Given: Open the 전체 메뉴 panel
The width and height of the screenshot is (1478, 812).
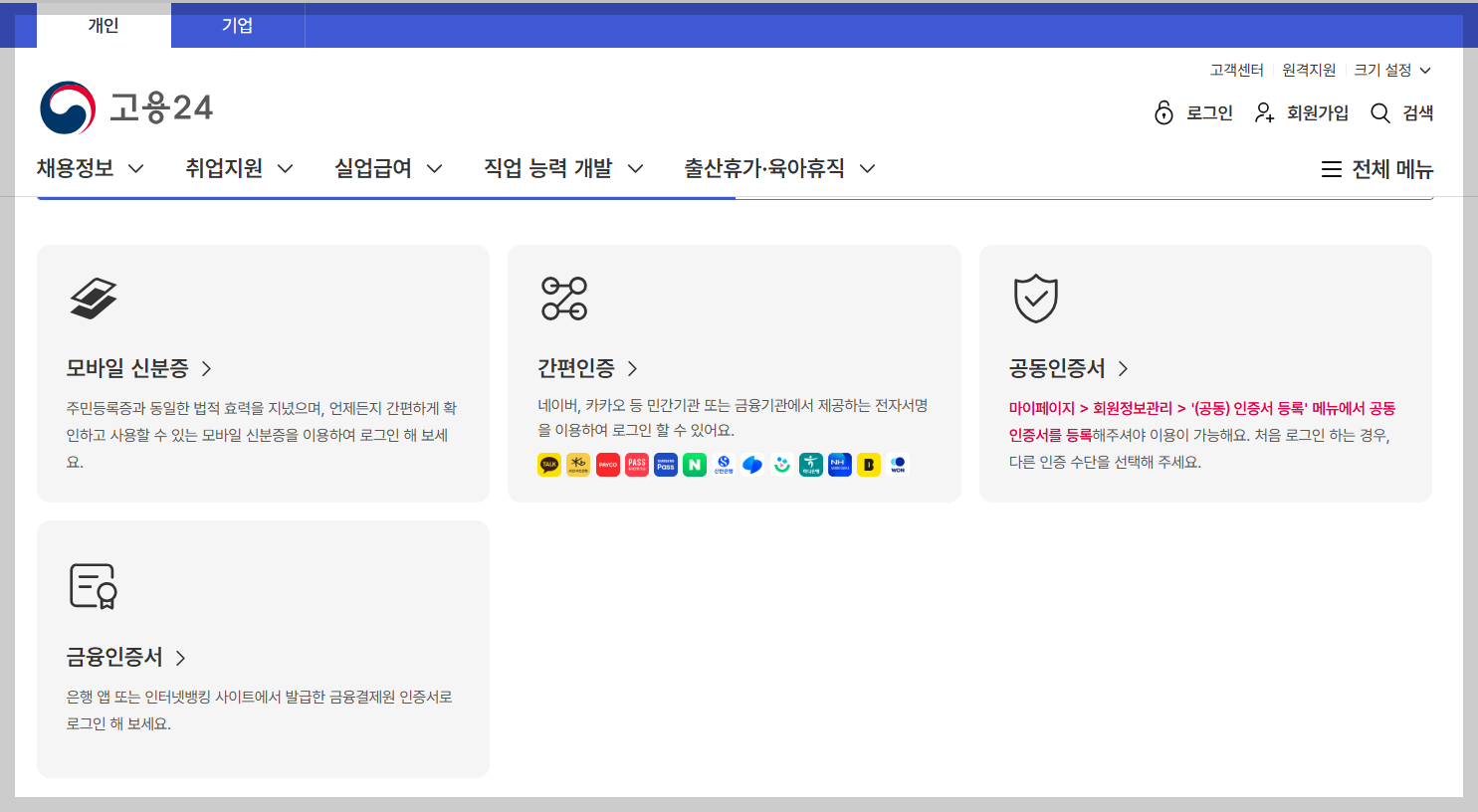Looking at the screenshot, I should tap(1377, 169).
